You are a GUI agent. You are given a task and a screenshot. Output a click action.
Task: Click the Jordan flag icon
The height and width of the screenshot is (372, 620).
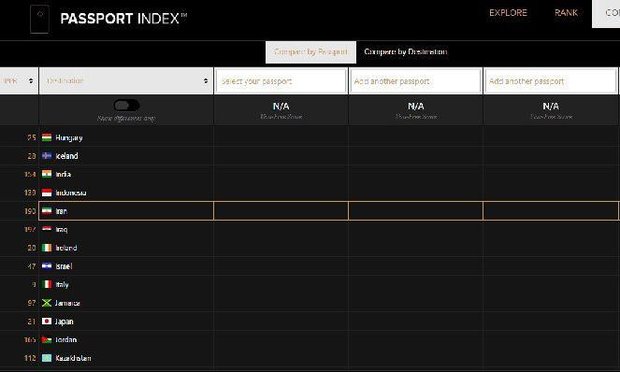47,340
